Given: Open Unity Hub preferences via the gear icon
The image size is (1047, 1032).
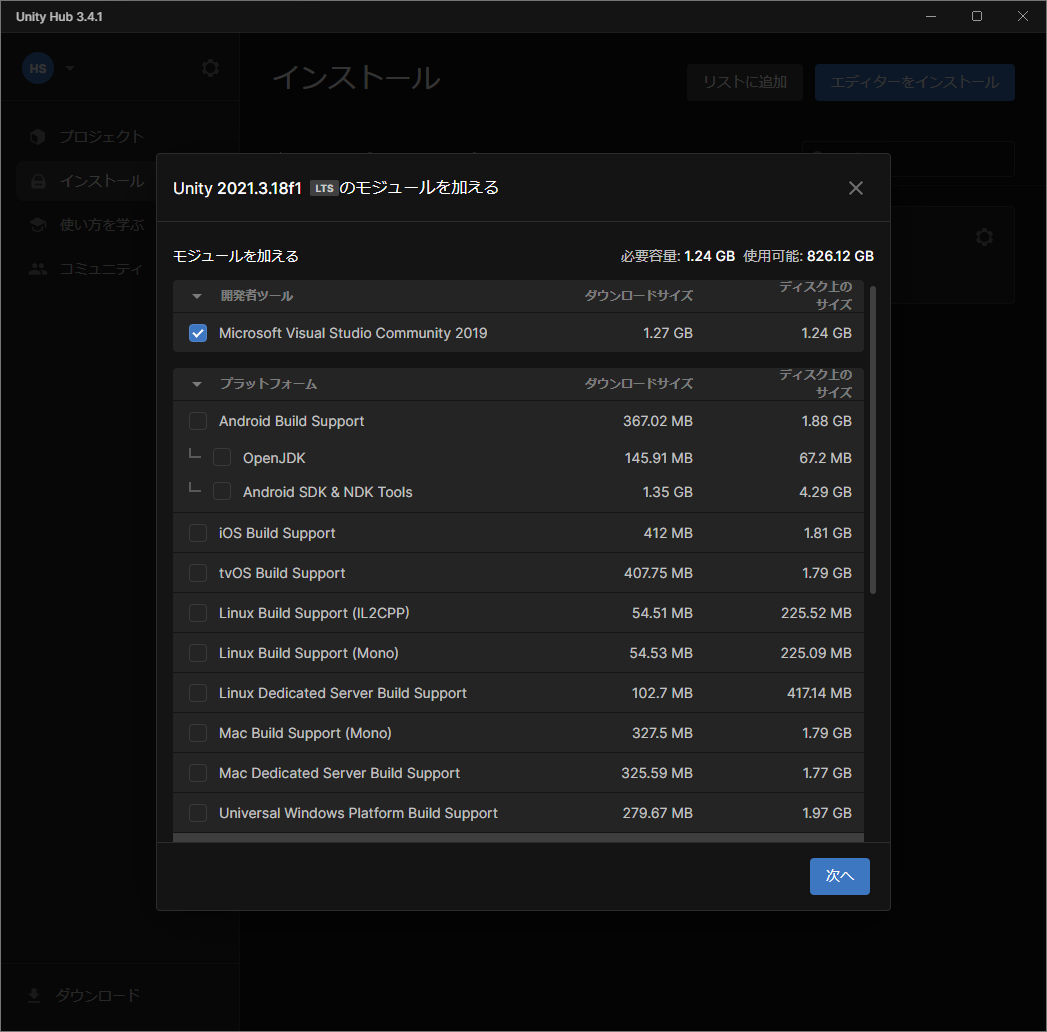Looking at the screenshot, I should coord(210,68).
